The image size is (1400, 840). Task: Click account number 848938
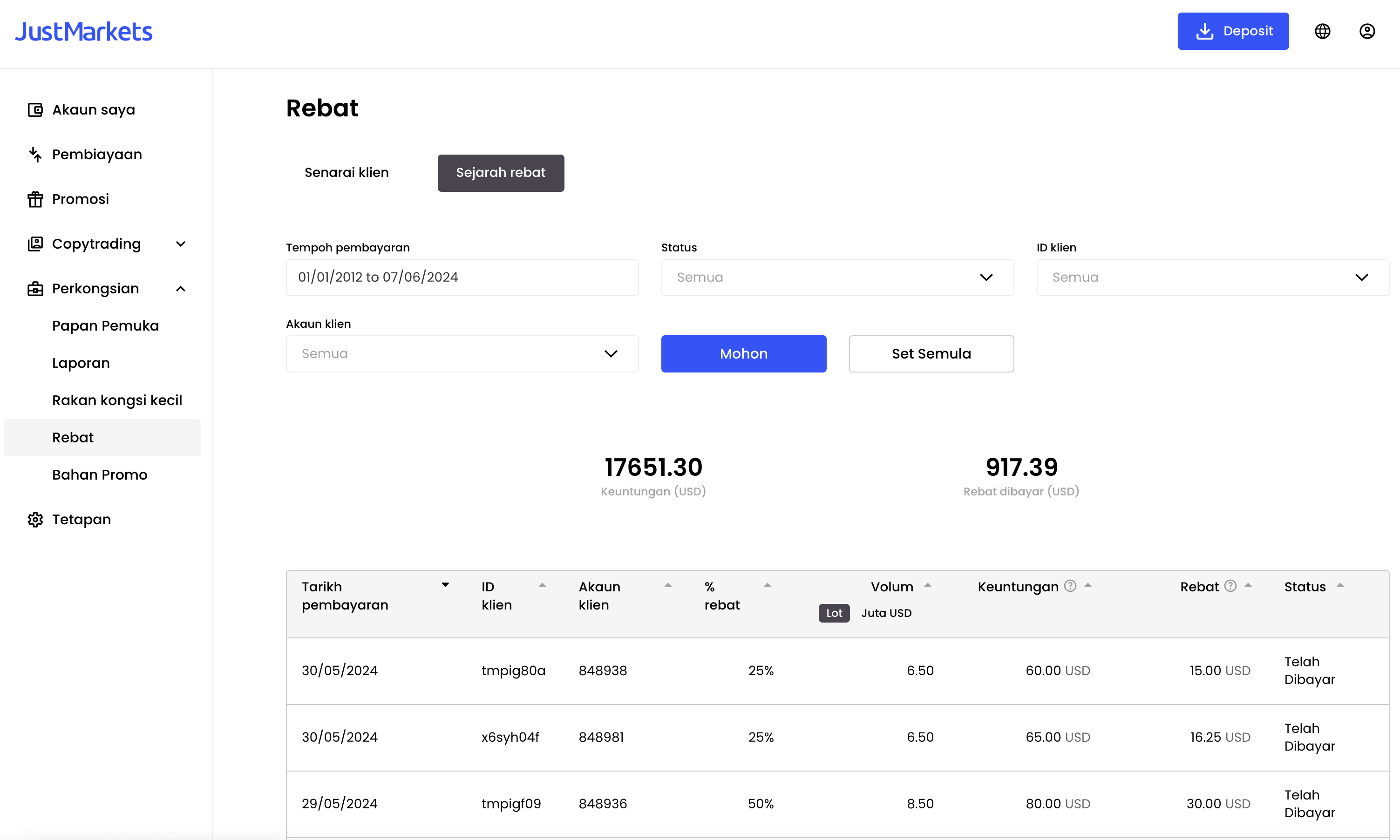coord(602,671)
